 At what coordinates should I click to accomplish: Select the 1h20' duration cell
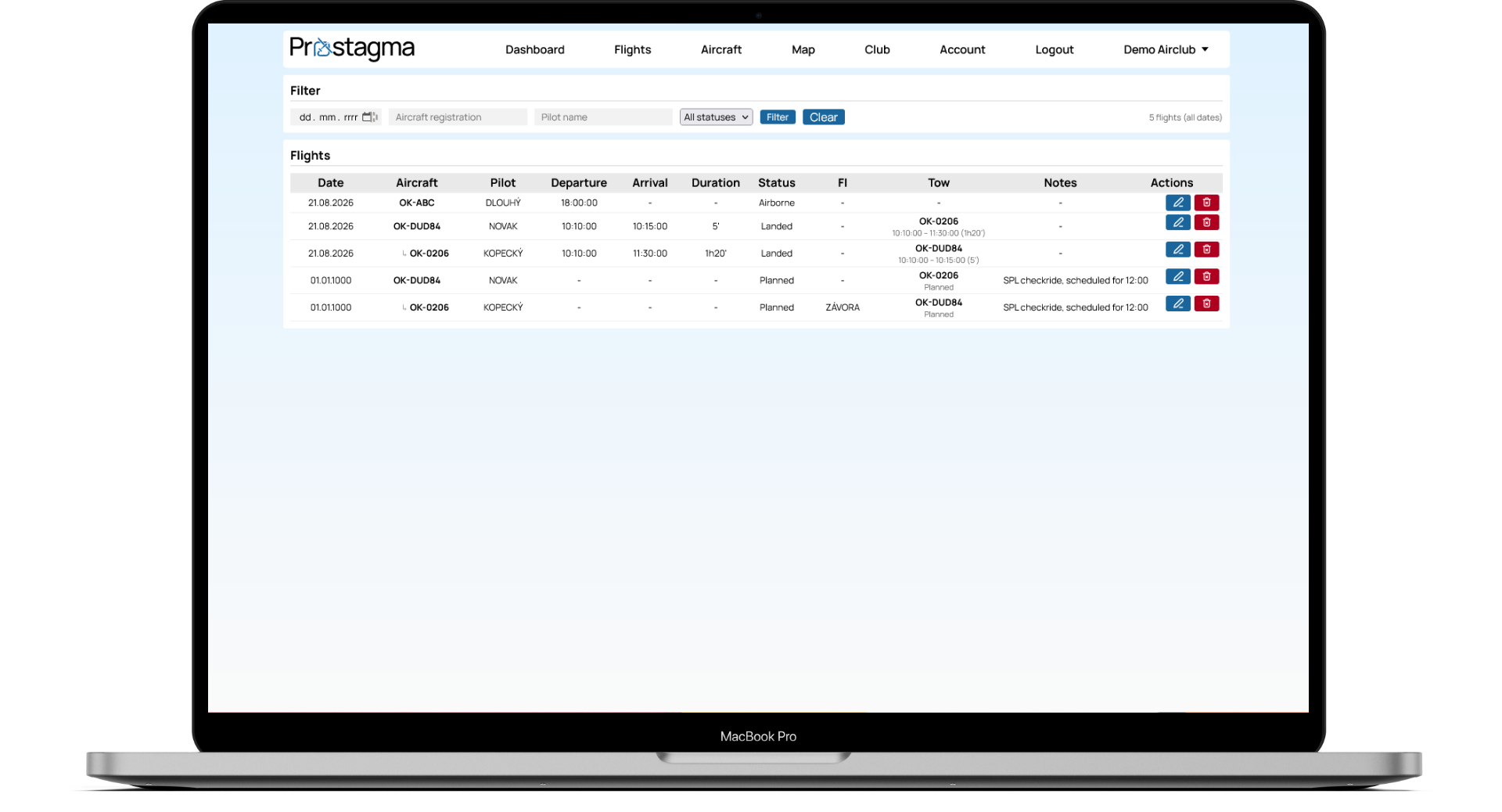click(715, 253)
